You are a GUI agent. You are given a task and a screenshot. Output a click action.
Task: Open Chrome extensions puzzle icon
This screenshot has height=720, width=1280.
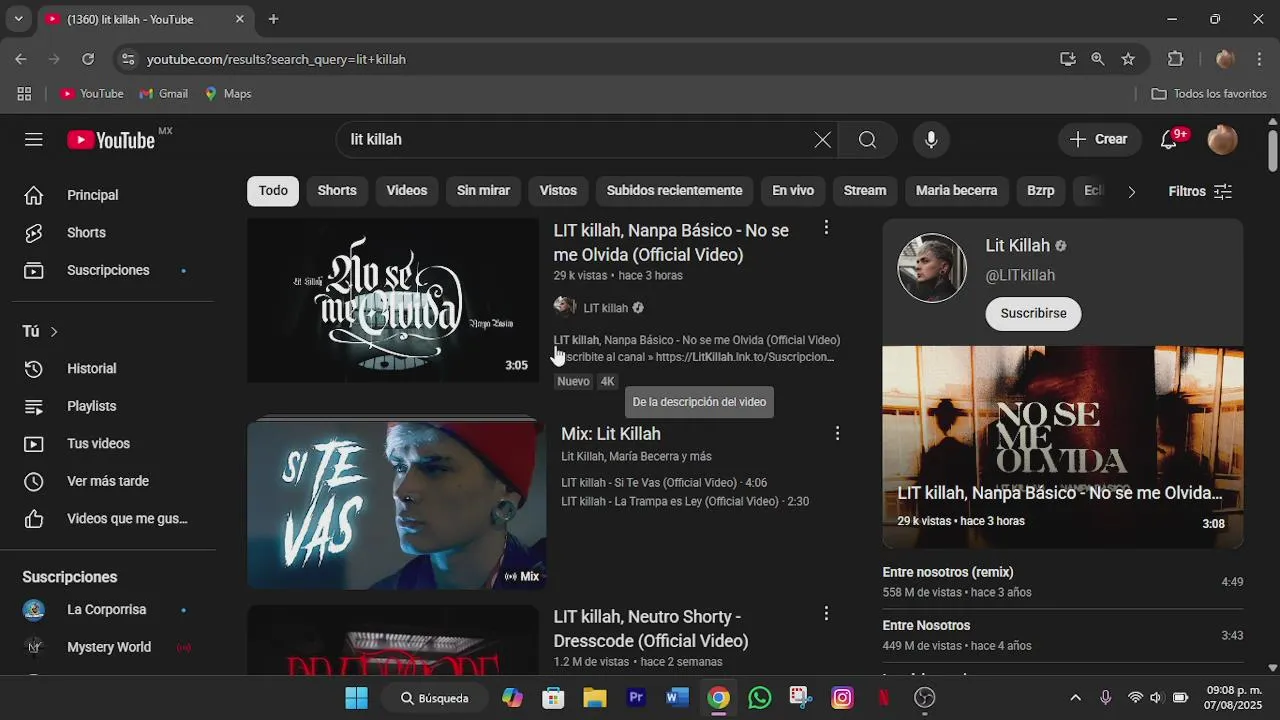coord(1176,59)
